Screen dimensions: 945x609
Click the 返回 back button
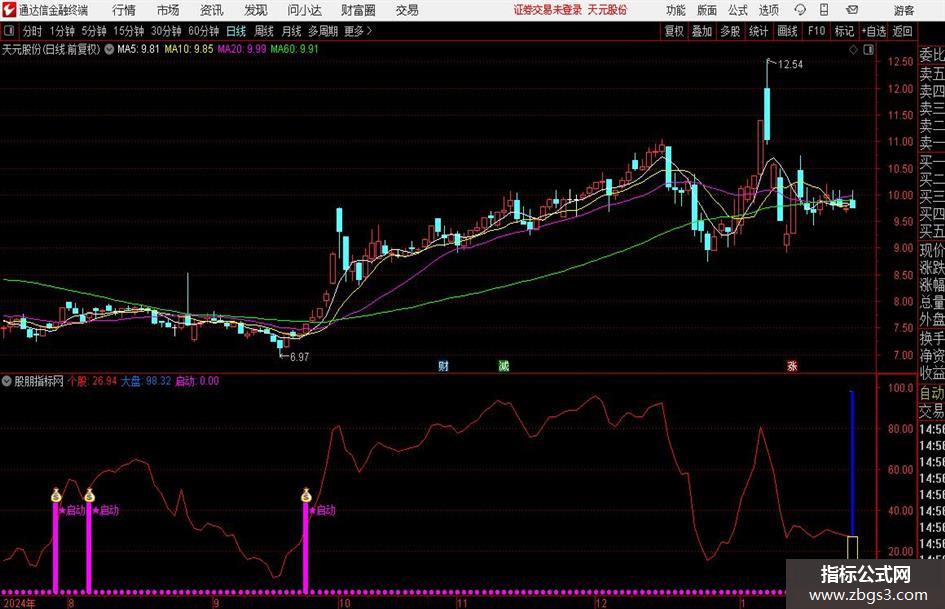(902, 31)
